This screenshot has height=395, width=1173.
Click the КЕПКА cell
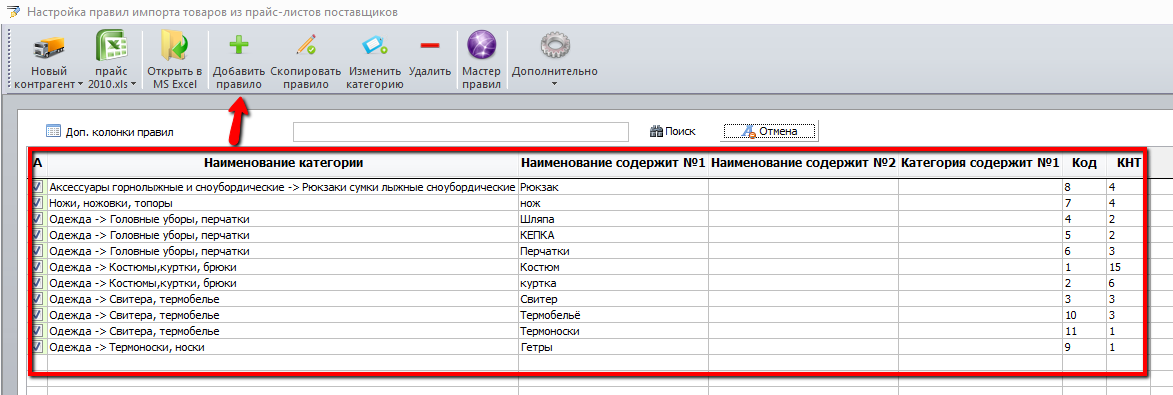coord(613,235)
